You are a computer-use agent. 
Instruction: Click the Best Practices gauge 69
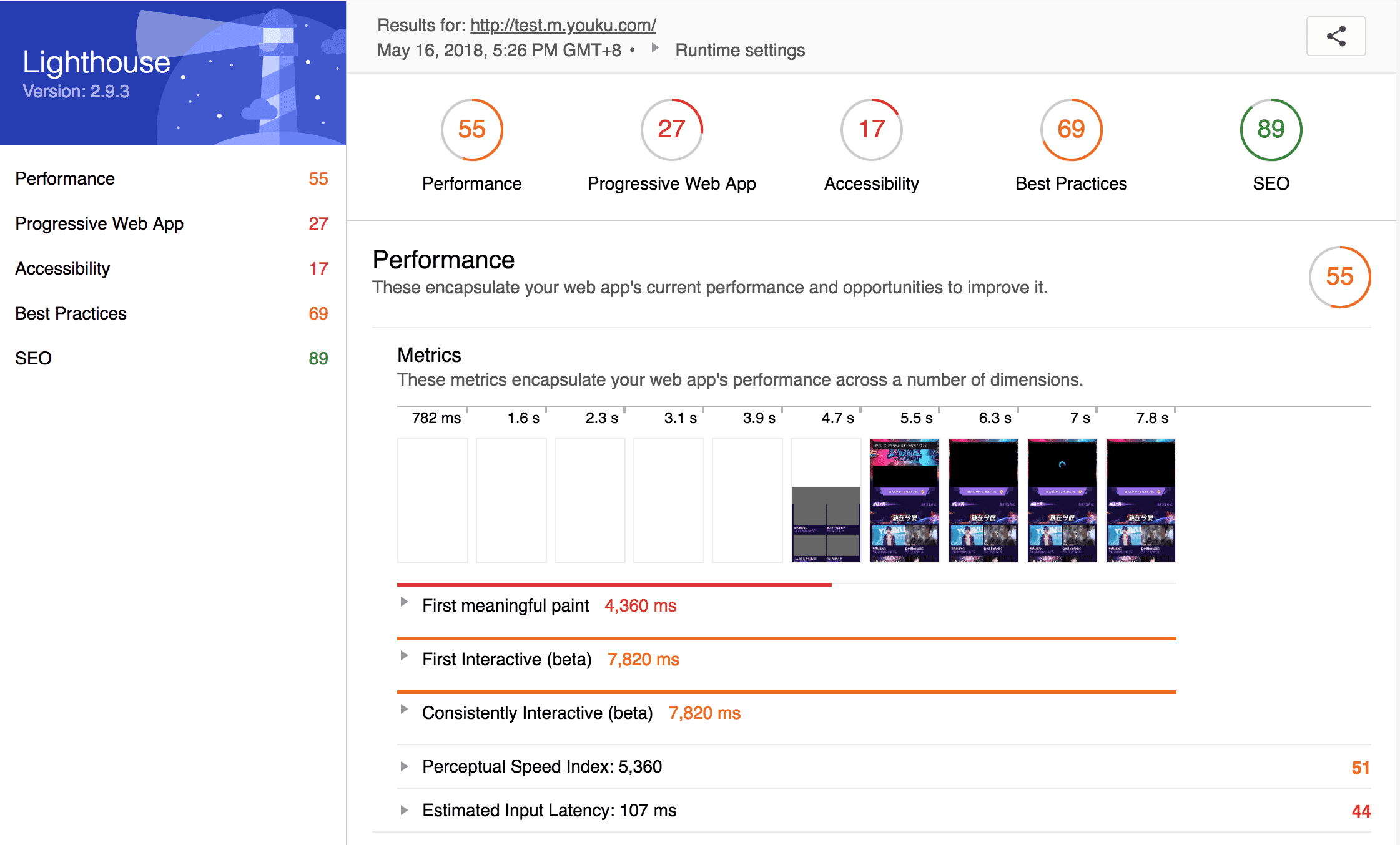[1071, 129]
